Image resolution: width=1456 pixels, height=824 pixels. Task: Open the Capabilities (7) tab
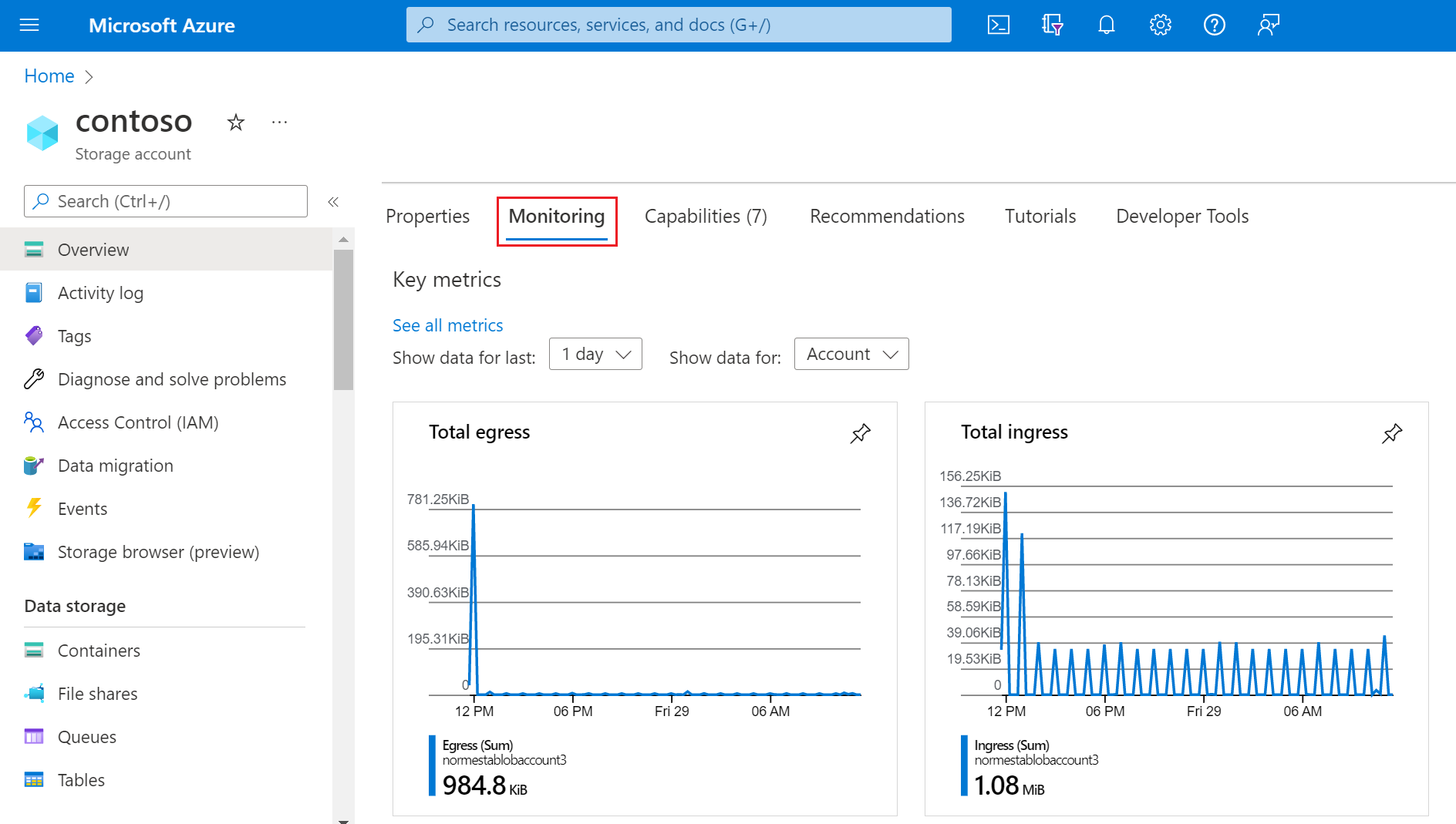point(706,217)
